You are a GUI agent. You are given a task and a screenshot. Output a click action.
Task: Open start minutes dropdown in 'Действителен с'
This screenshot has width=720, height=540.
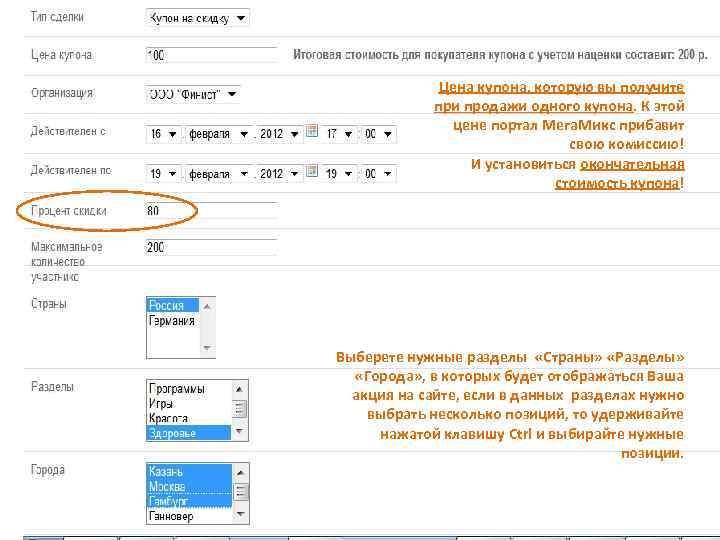378,134
